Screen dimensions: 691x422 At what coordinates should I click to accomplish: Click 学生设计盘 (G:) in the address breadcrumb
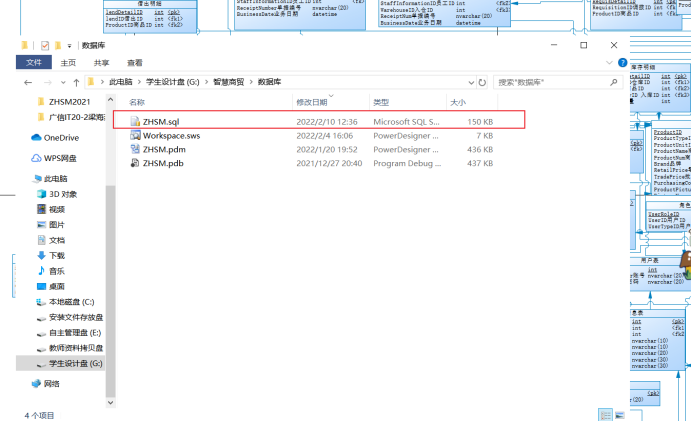pos(173,82)
